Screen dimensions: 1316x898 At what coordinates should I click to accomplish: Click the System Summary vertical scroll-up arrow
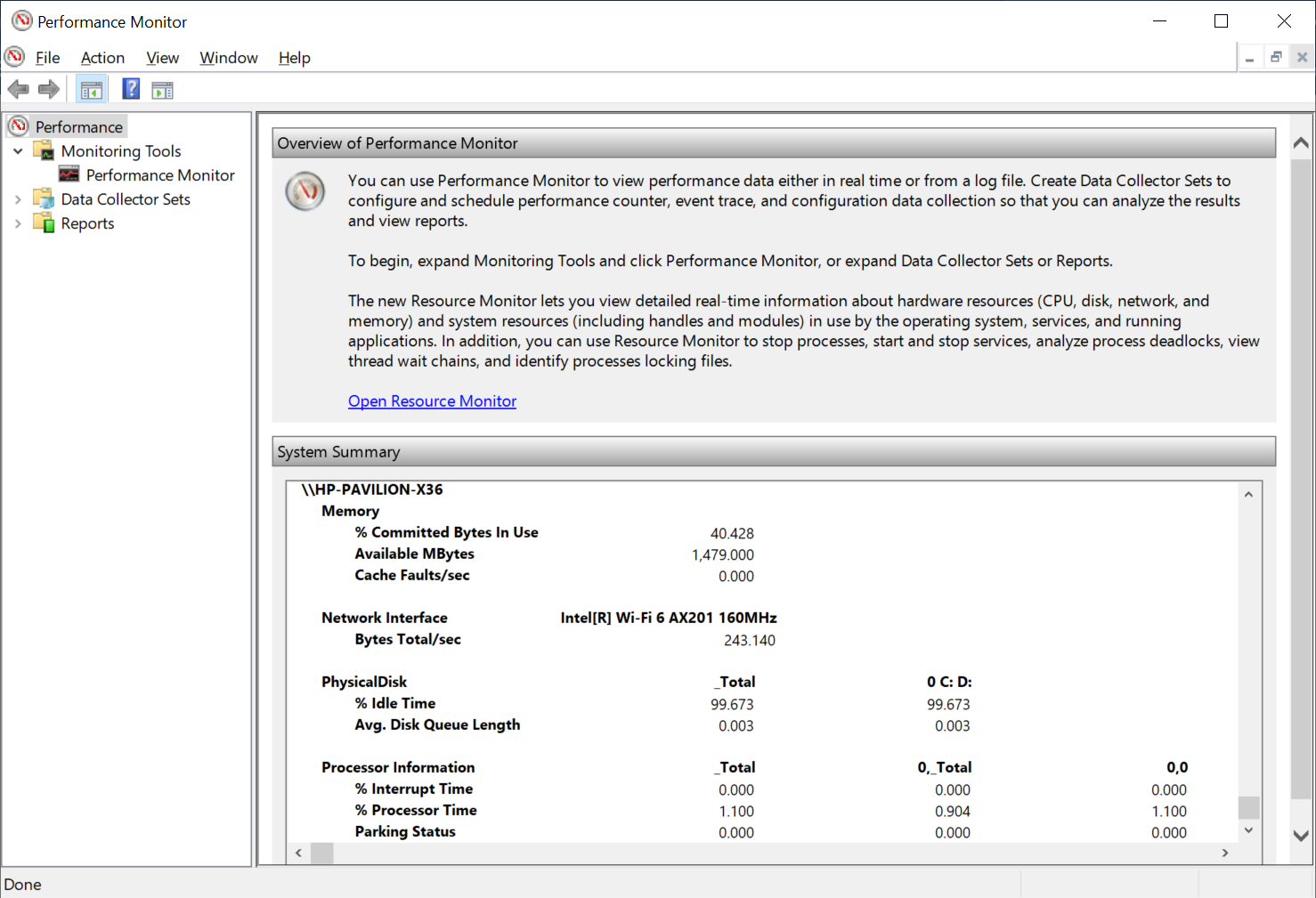point(1249,495)
